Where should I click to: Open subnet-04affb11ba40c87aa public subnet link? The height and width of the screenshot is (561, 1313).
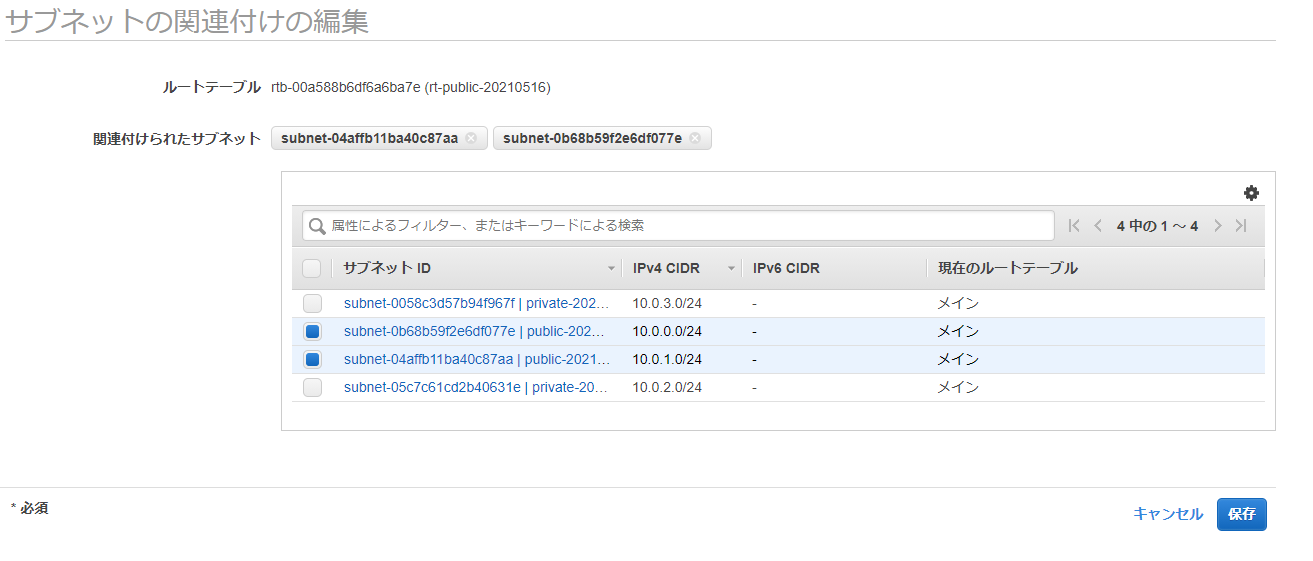pos(476,359)
